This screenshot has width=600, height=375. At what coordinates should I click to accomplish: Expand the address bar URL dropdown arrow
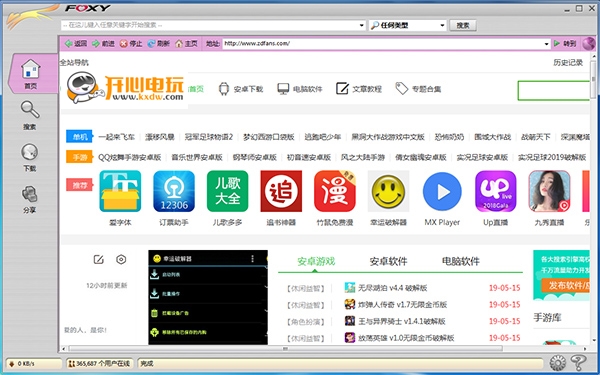(x=546, y=44)
